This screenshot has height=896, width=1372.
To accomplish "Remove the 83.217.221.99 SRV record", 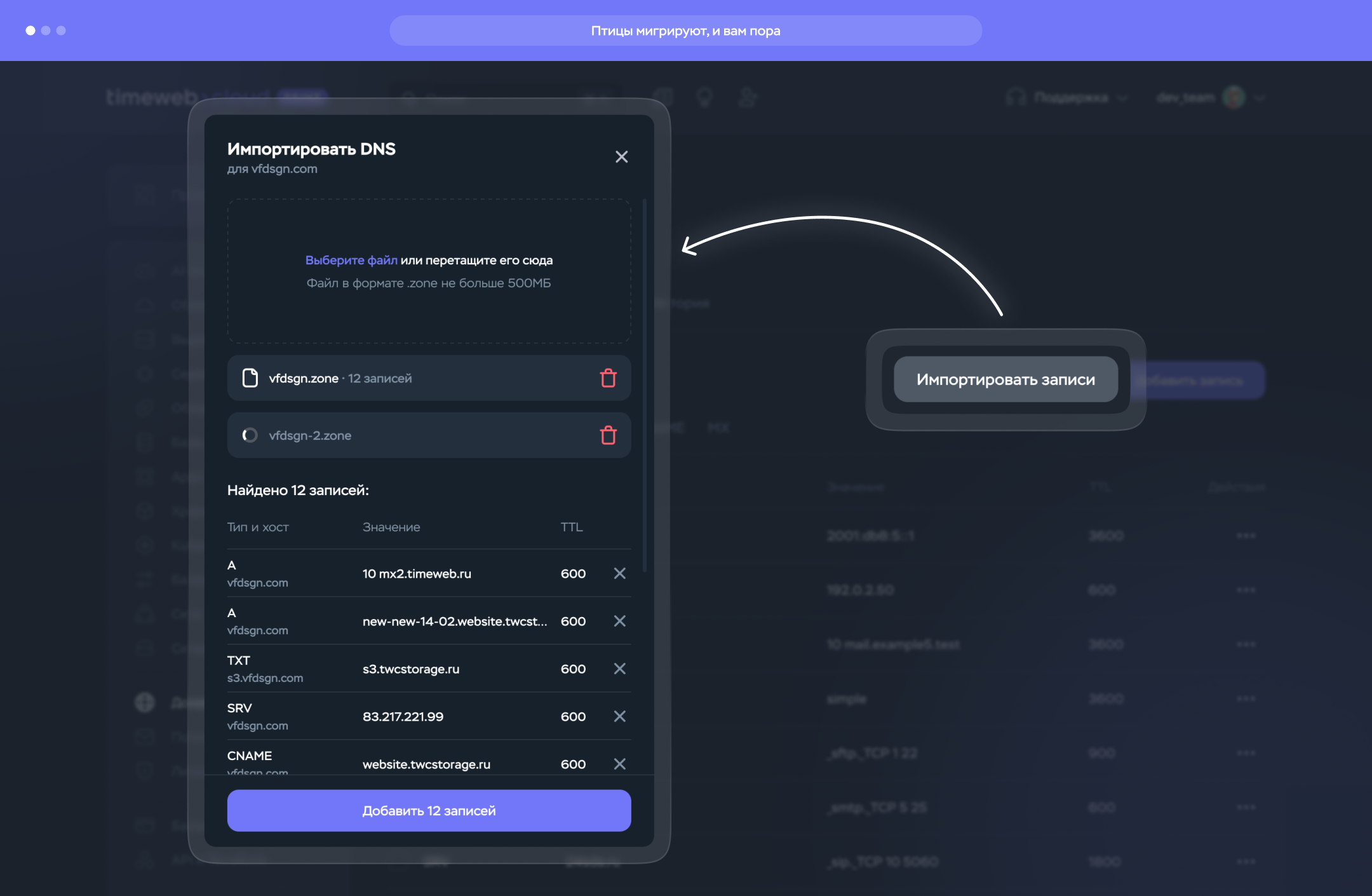I will pyautogui.click(x=619, y=716).
